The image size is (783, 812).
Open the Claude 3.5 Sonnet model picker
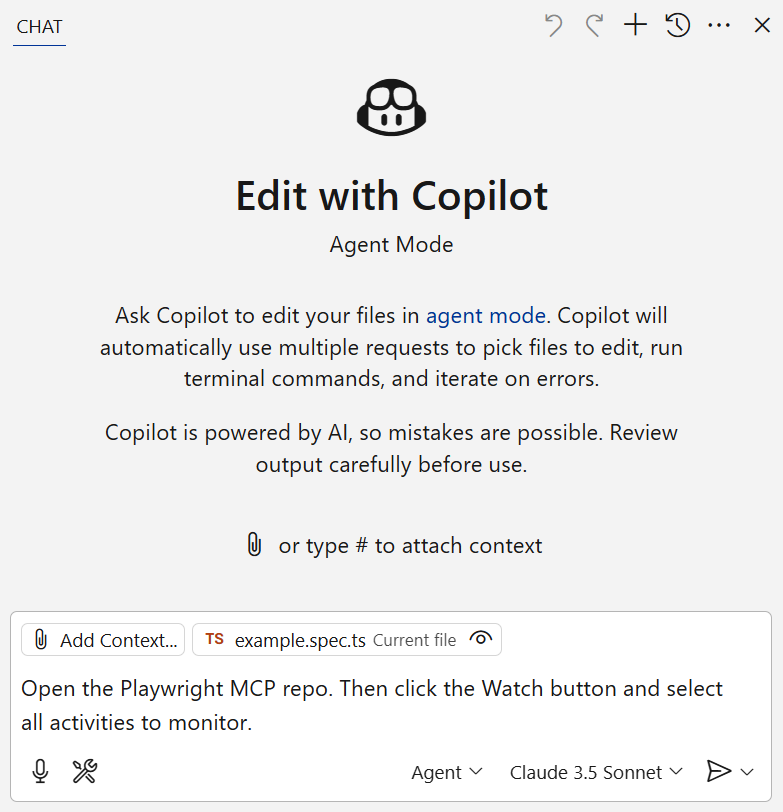tap(596, 772)
